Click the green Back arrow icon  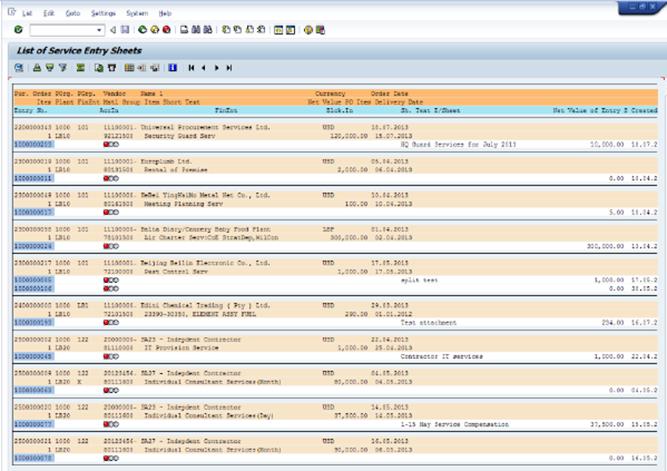[x=142, y=31]
